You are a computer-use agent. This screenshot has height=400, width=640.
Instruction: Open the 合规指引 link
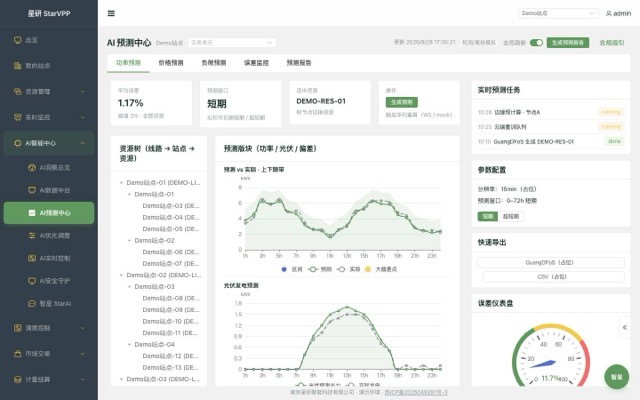pyautogui.click(x=611, y=42)
